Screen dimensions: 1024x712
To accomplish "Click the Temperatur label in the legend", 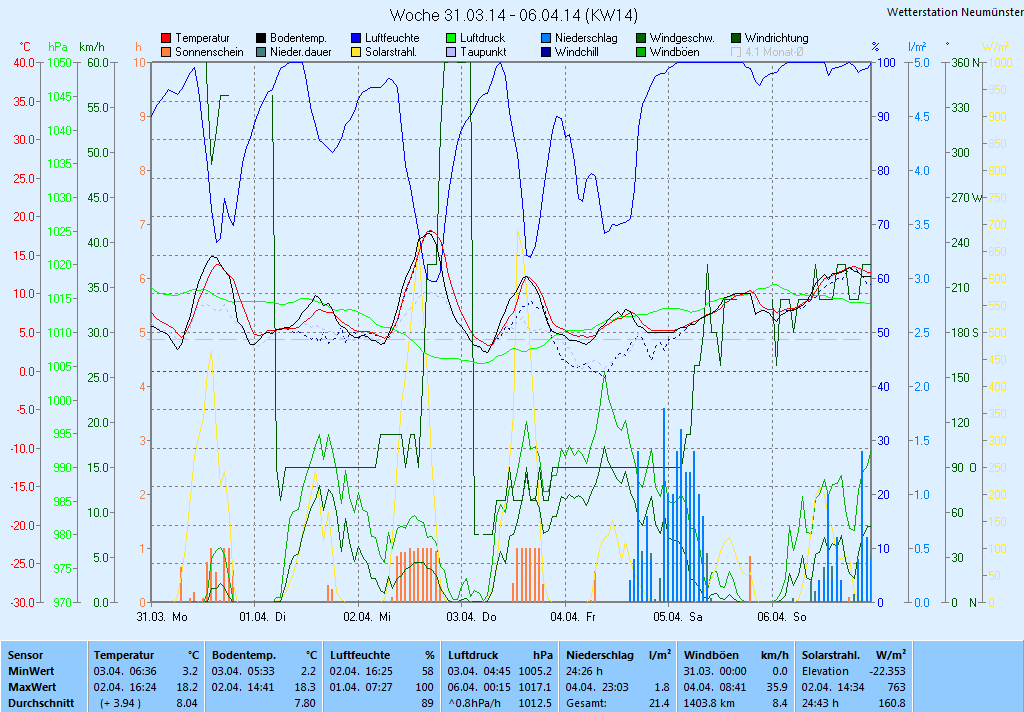I will coord(202,39).
